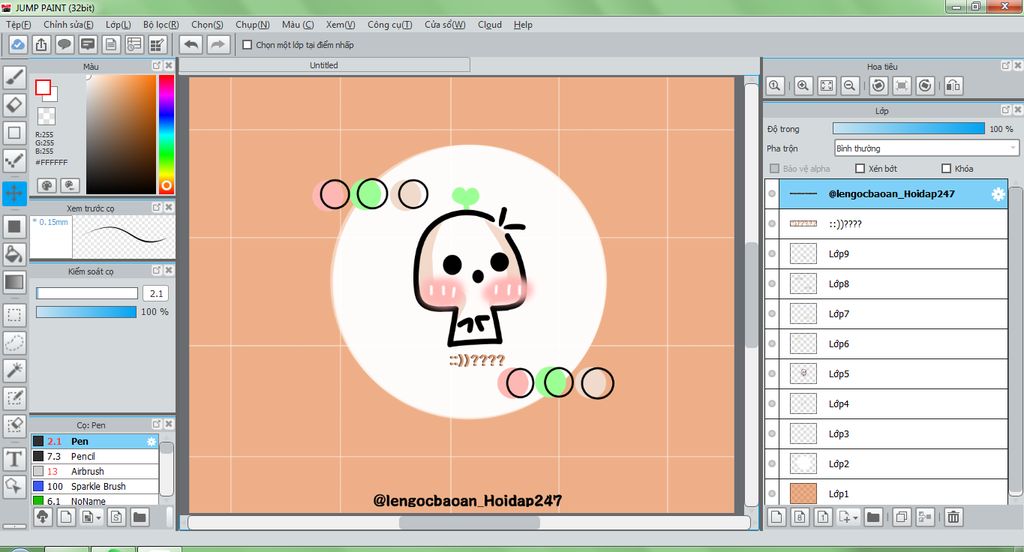Toggle visibility of Lớp2 layer

772,464
